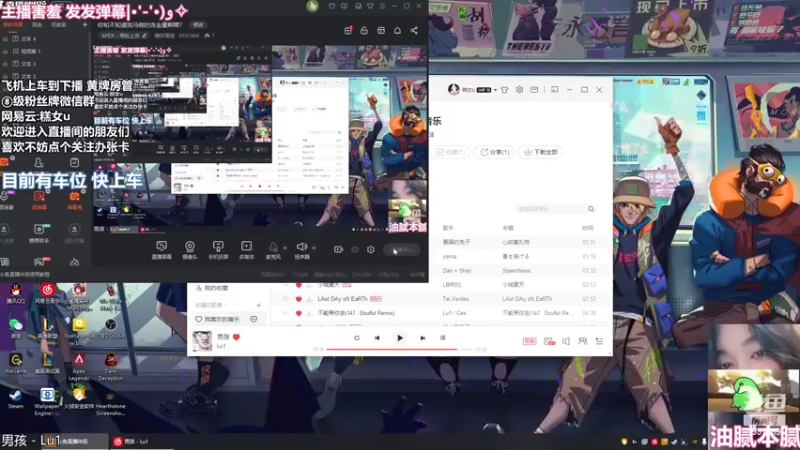Expand user account dropdown arrow in music player
The image size is (800, 450).
coord(495,90)
